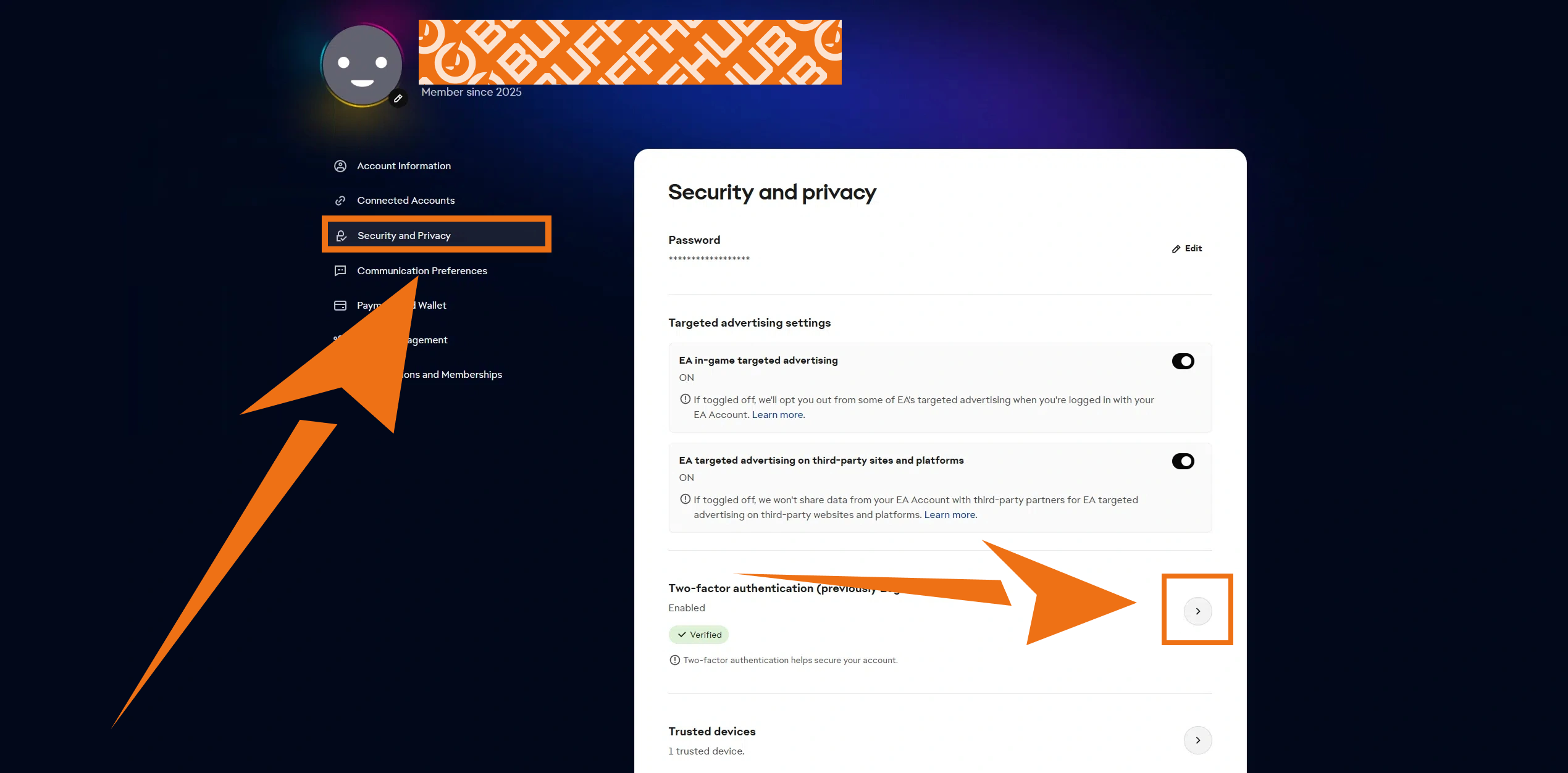Click the Communication Preferences chat icon

pos(340,271)
